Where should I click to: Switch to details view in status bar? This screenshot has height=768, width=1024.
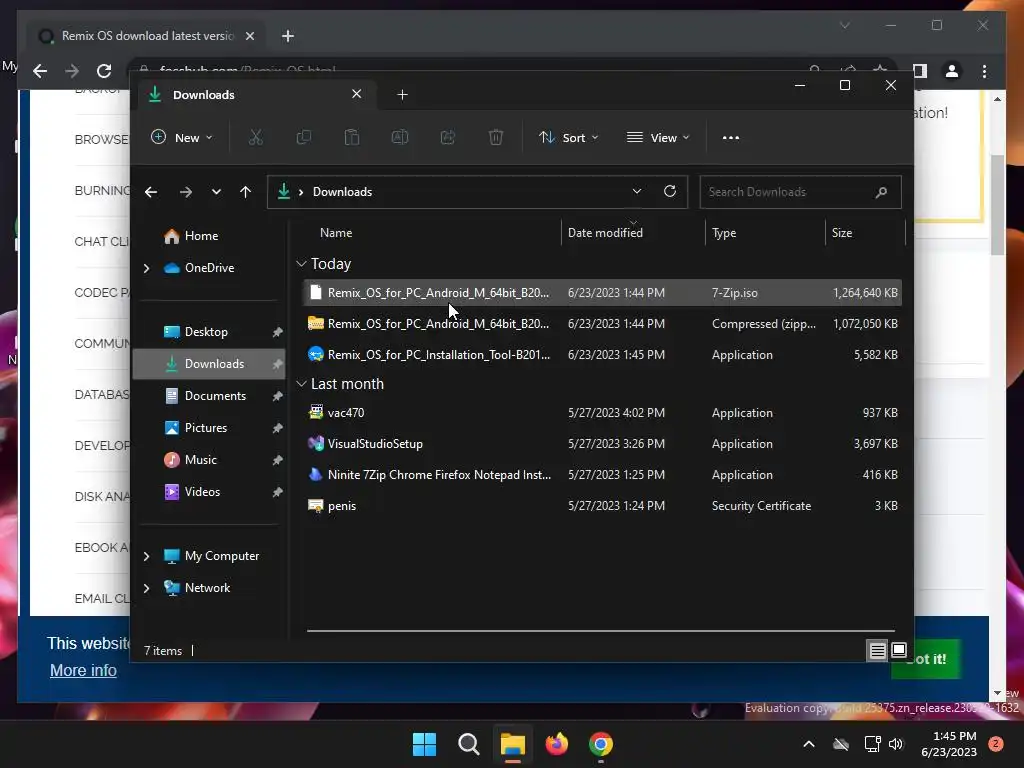pos(878,650)
